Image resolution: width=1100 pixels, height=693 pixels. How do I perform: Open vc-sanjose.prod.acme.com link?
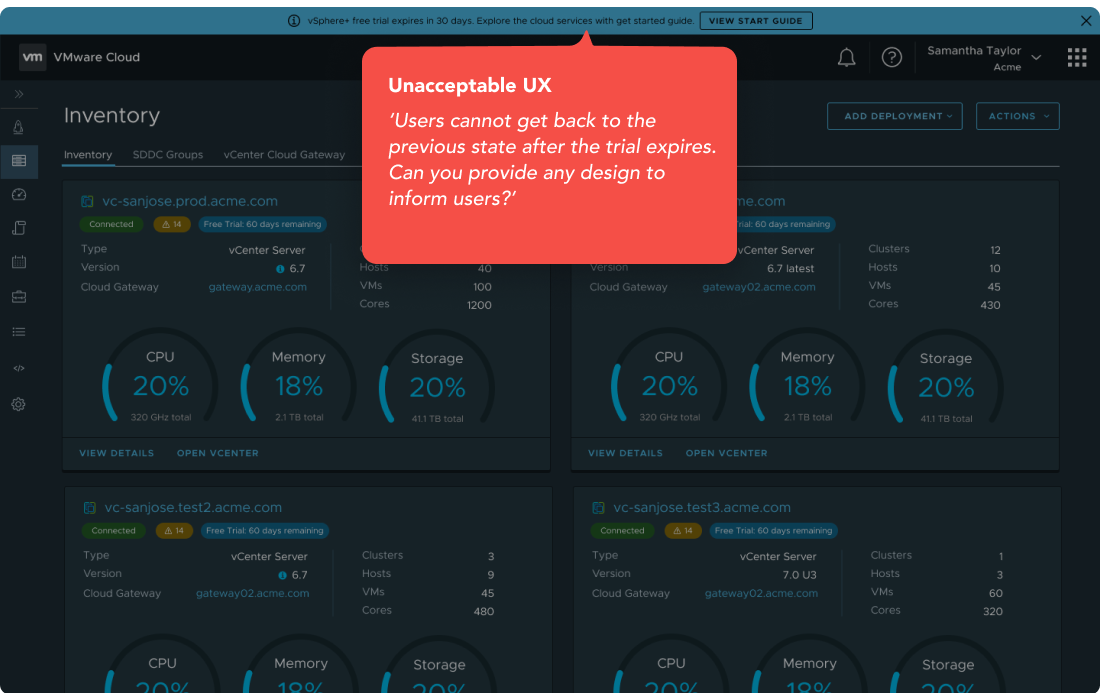pos(190,201)
